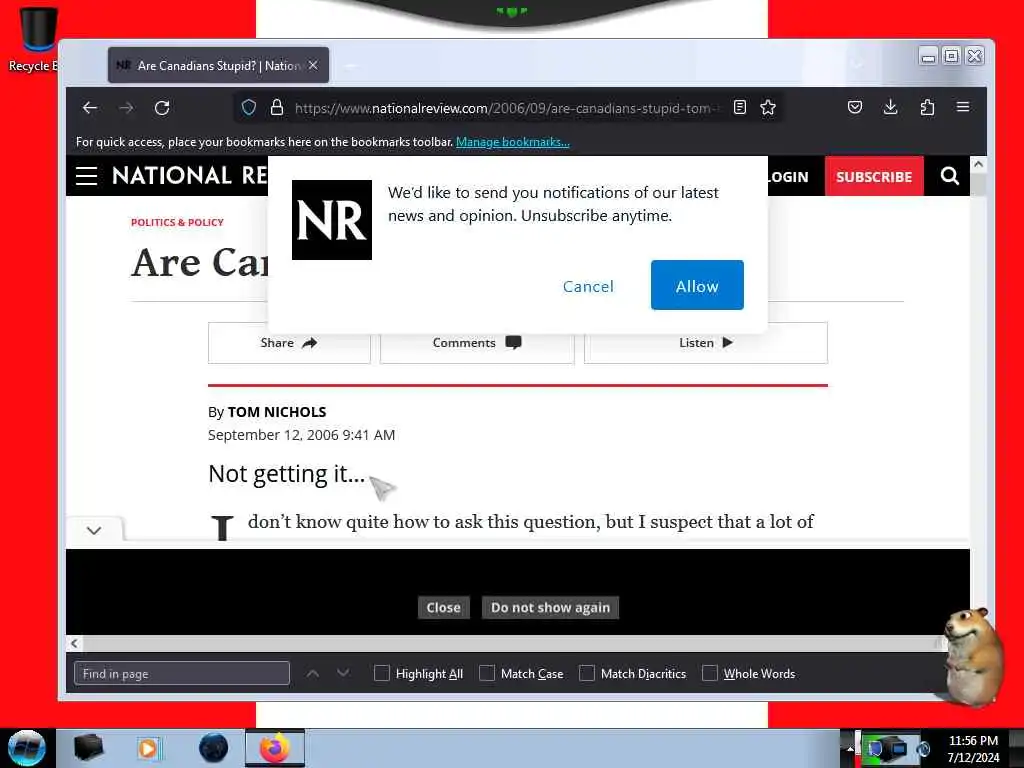Open the downloads panel
1024x768 pixels.
coord(890,107)
